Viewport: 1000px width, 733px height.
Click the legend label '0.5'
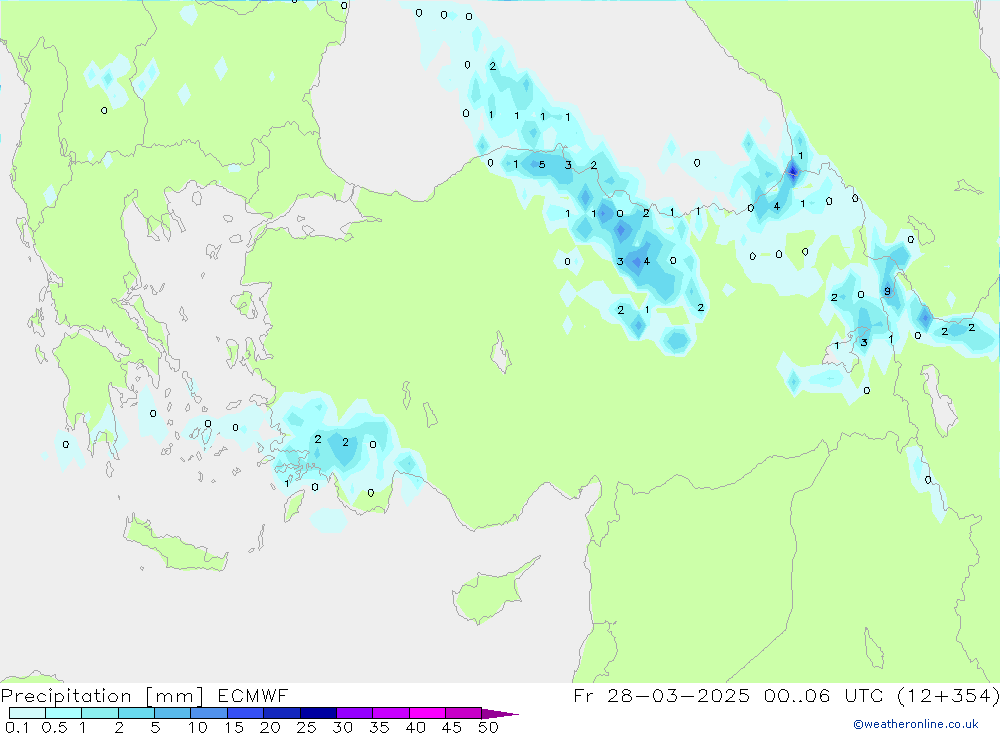(54, 727)
